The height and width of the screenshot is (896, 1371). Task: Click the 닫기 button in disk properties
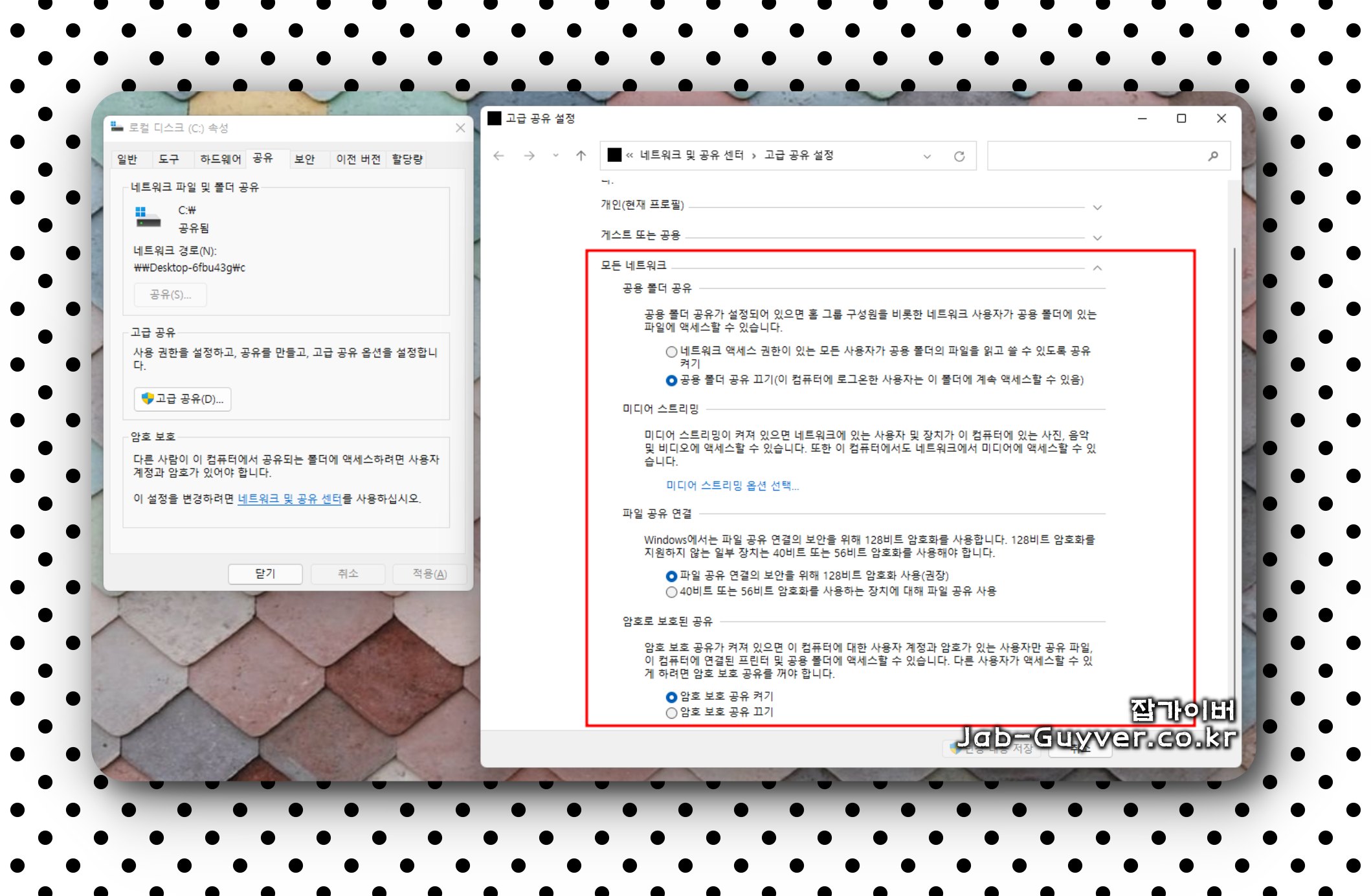pyautogui.click(x=265, y=574)
